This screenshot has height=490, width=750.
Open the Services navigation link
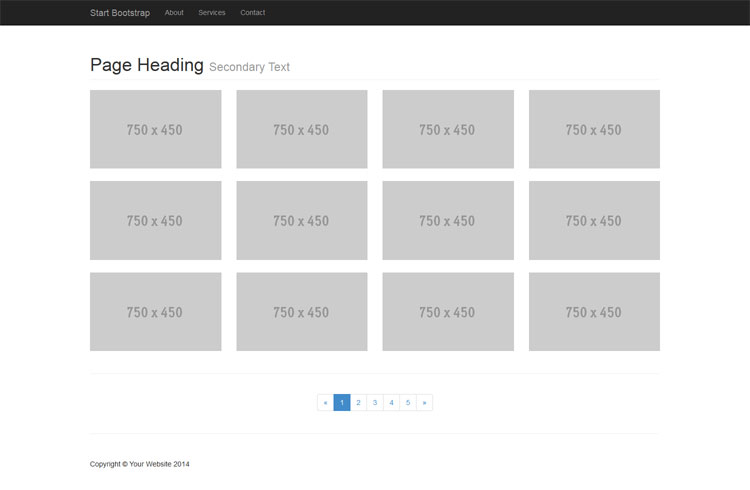coord(212,13)
